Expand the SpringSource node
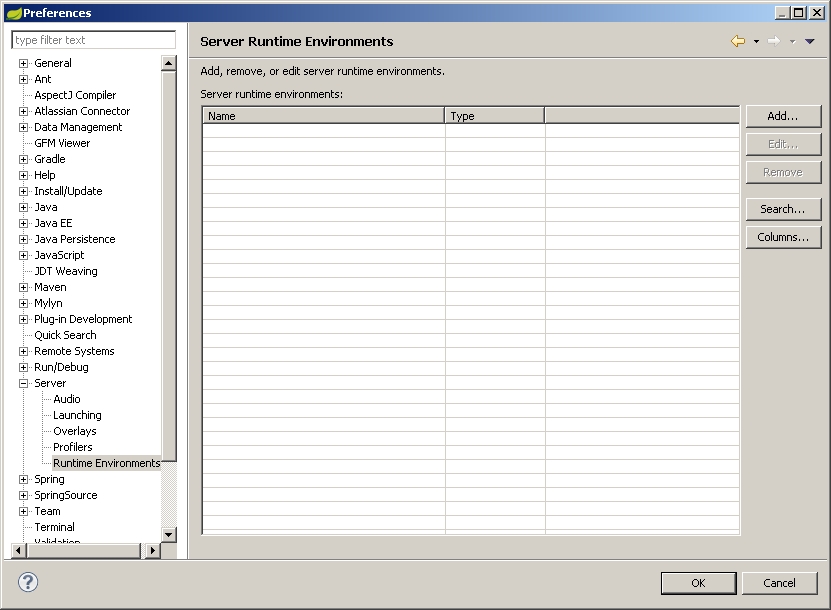Screen dimensions: 831x610 click(x=23, y=495)
